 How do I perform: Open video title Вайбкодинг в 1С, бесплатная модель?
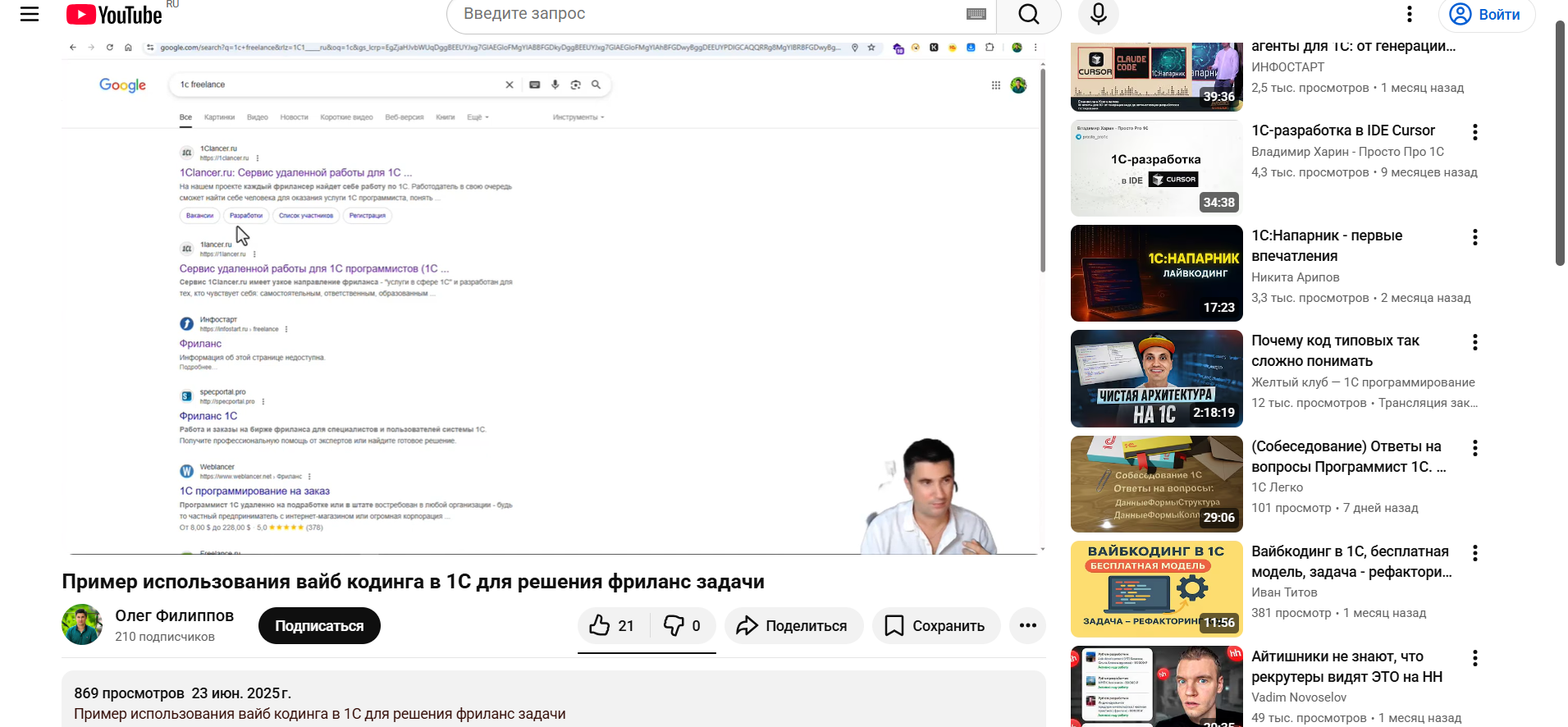pos(1351,561)
